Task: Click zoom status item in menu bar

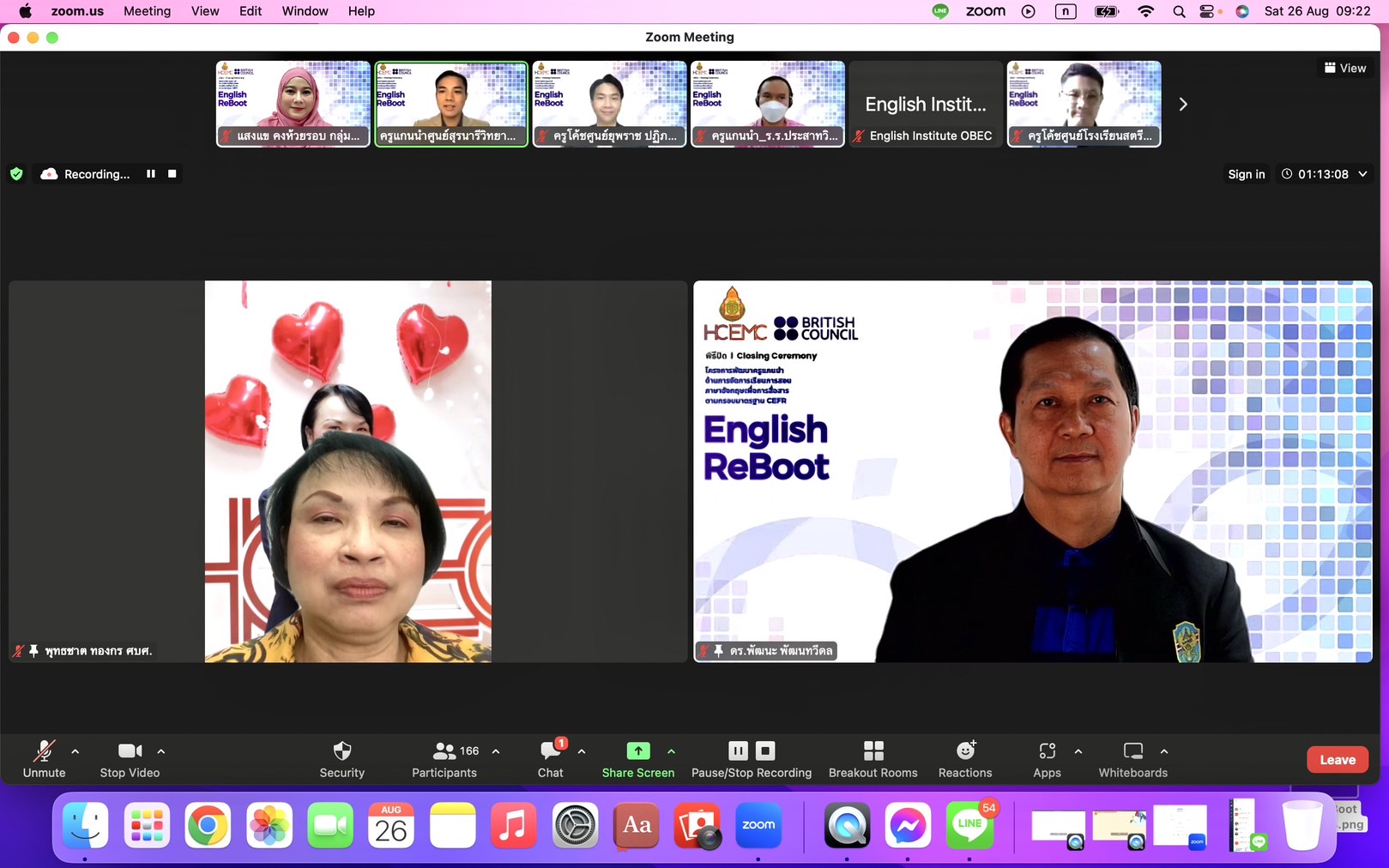Action: (x=985, y=11)
